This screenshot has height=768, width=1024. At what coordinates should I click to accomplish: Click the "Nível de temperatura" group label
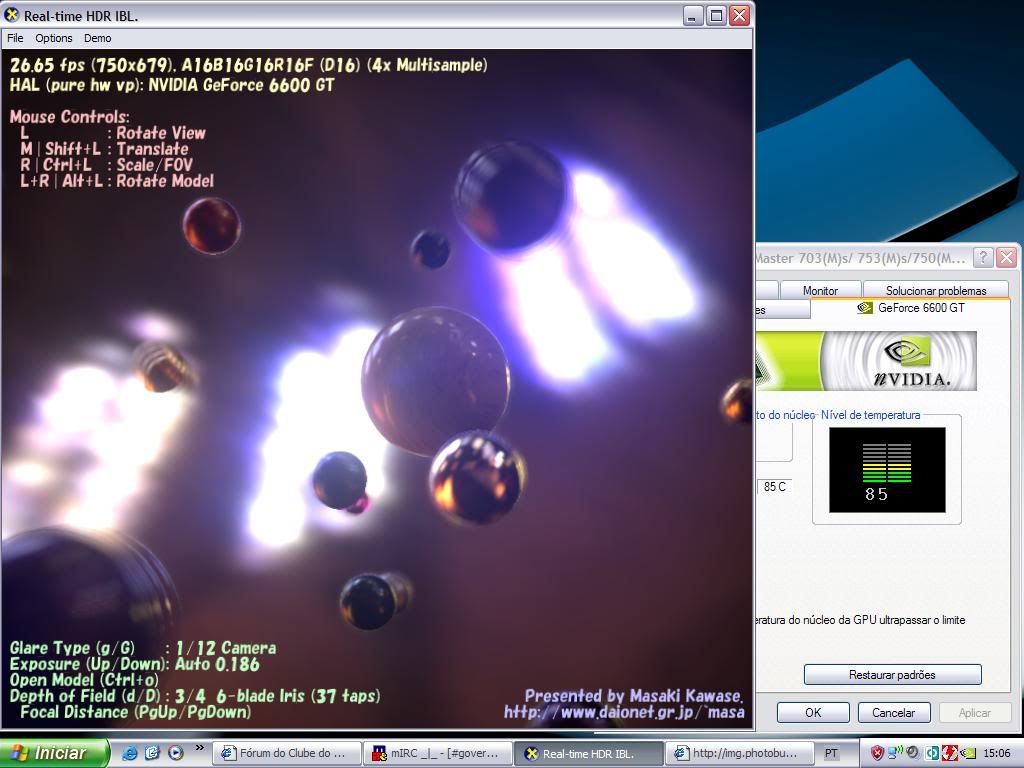coord(871,415)
